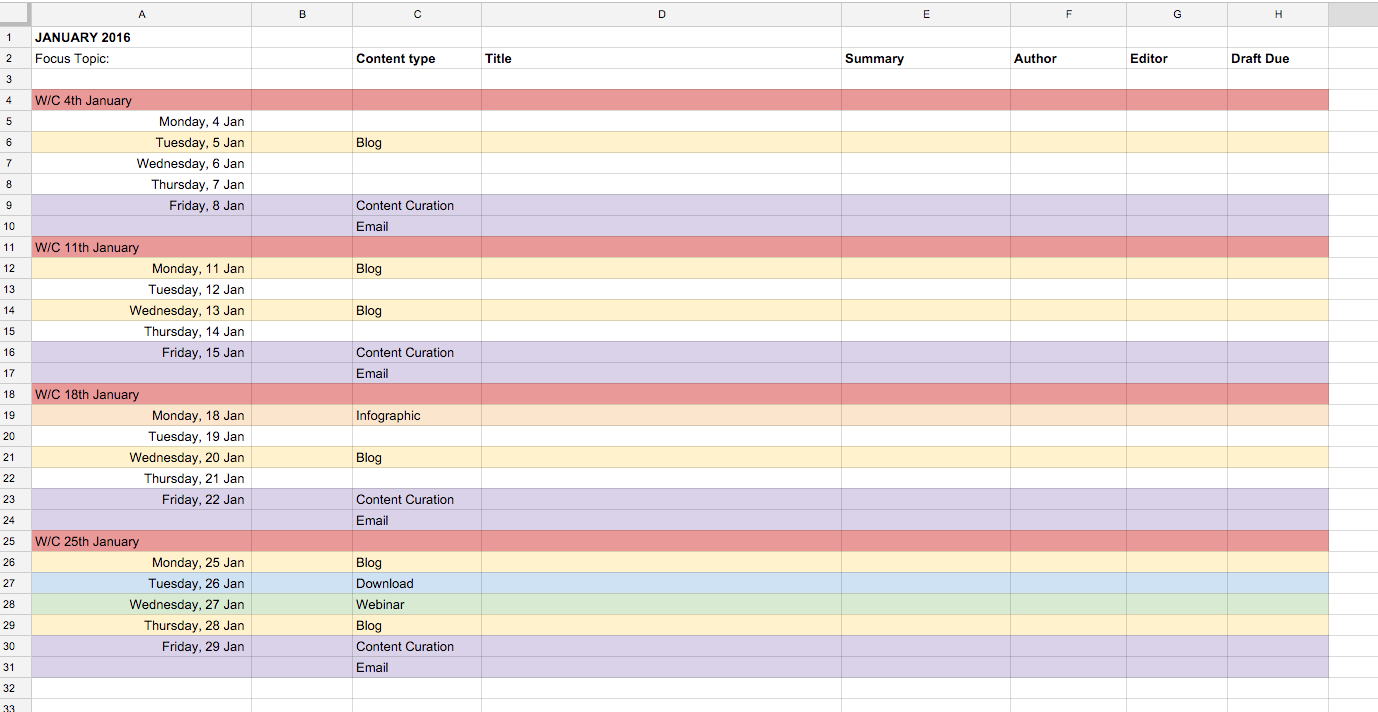
Task: Select the W/C 18th January cell
Action: pyautogui.click(x=141, y=395)
